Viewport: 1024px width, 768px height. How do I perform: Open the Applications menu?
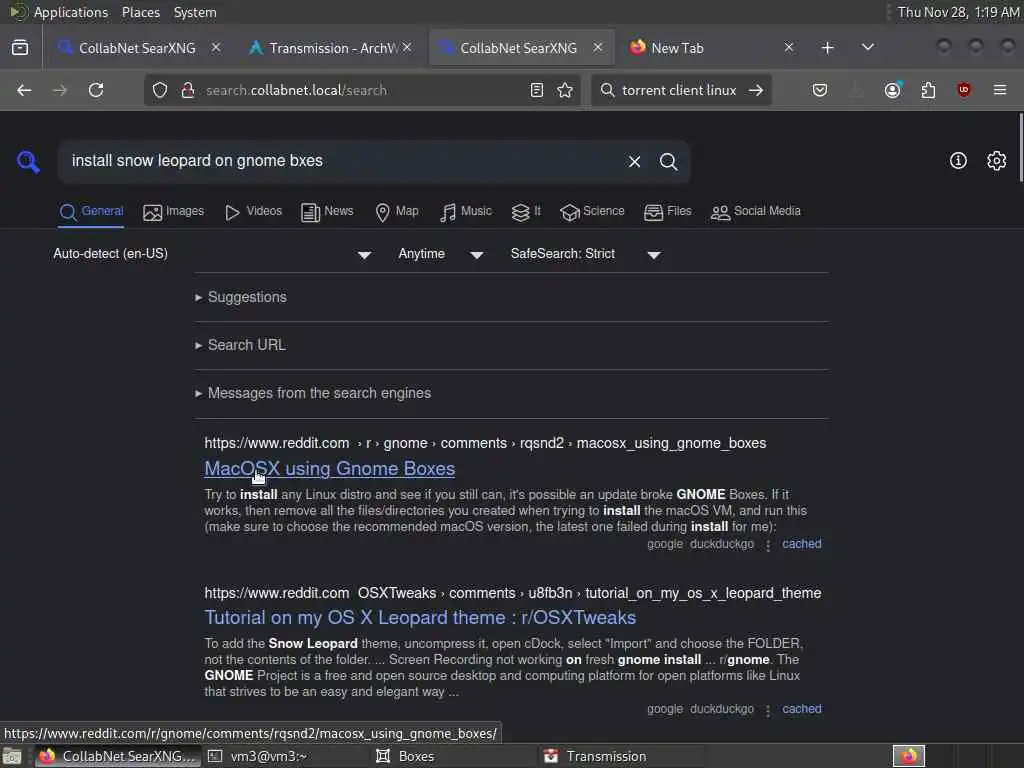click(71, 12)
